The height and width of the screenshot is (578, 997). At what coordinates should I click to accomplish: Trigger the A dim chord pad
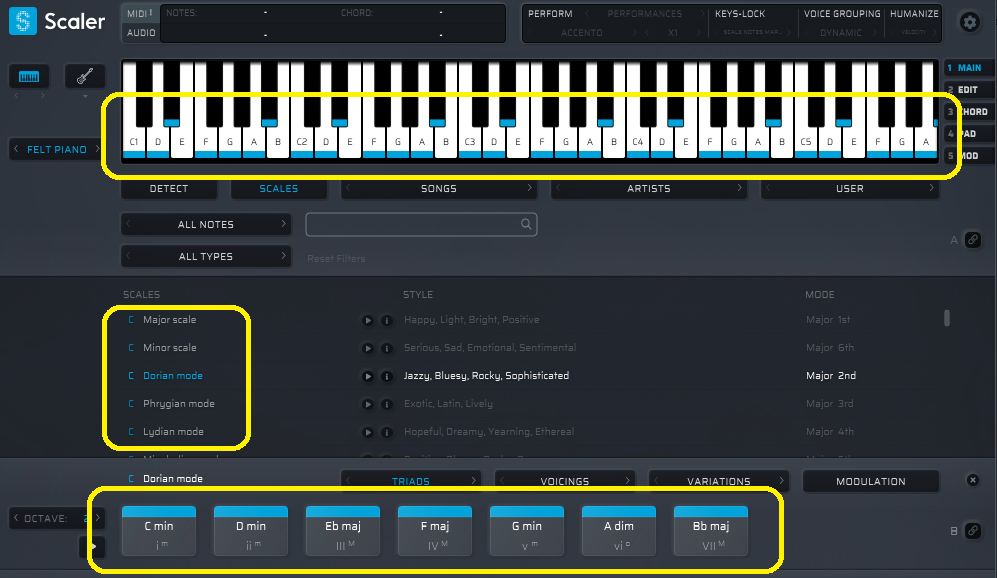coord(619,531)
